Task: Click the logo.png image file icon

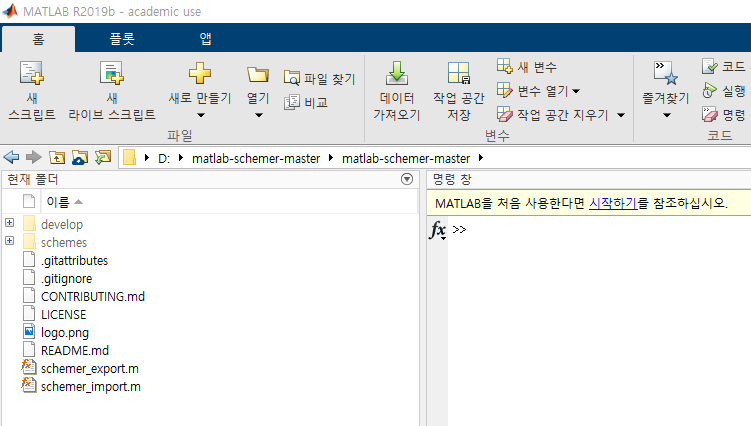Action: click(x=29, y=332)
